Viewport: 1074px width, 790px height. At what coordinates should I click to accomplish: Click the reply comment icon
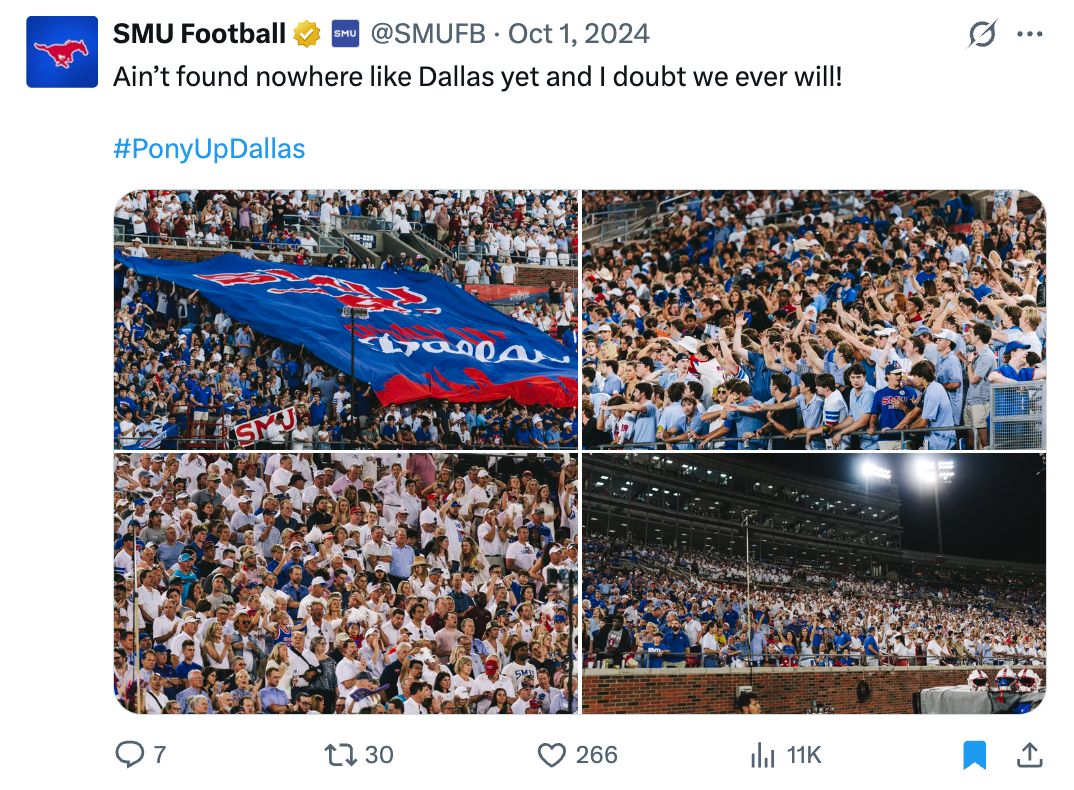point(130,754)
